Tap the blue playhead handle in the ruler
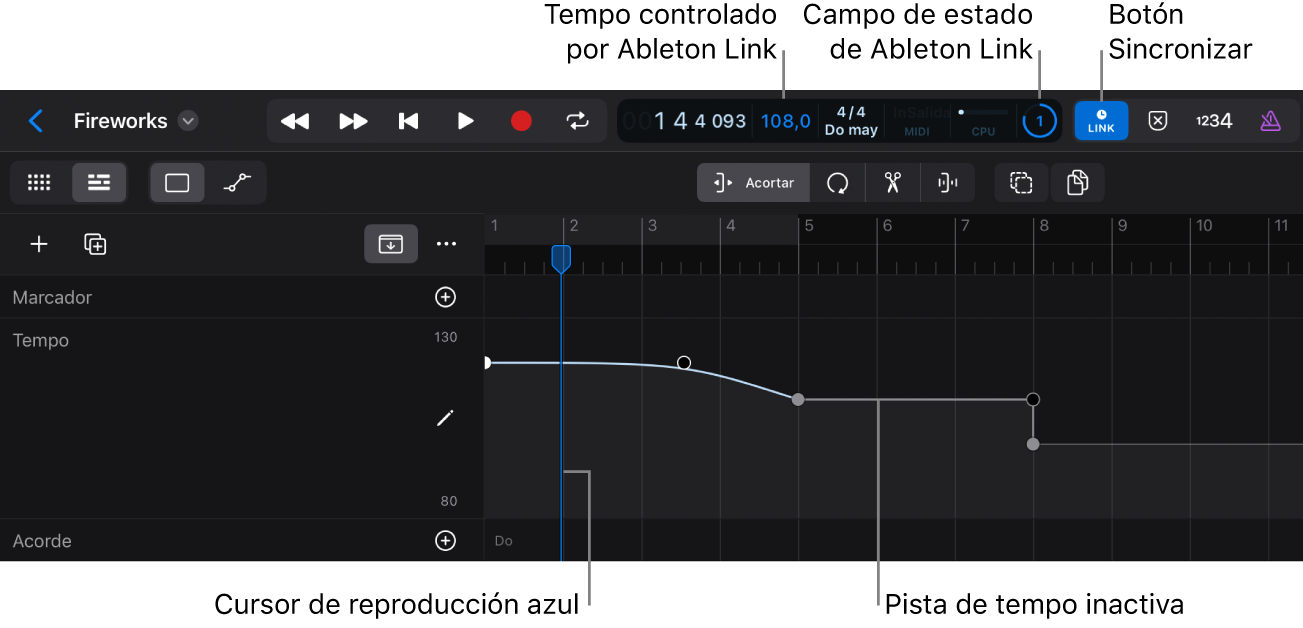This screenshot has width=1303, height=628. tap(561, 259)
